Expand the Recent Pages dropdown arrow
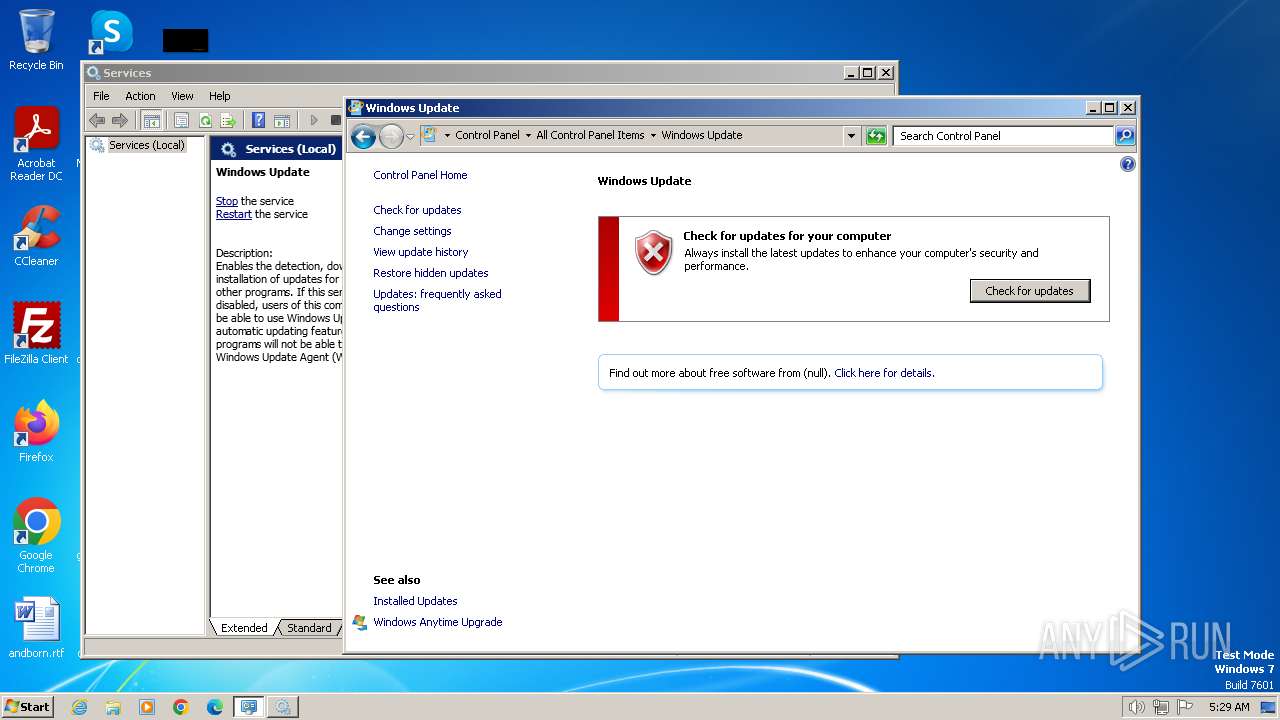 (410, 136)
